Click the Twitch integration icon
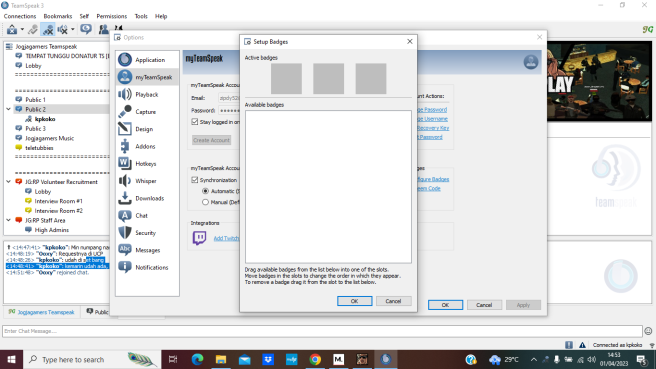The image size is (656, 369). [199, 238]
